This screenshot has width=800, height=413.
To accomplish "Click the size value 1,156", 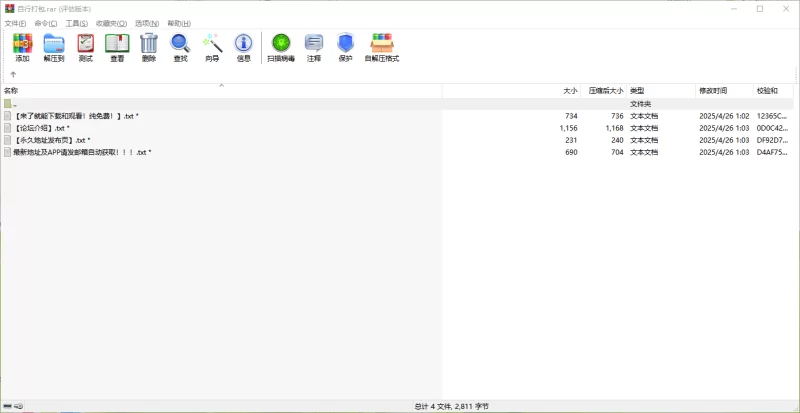I will click(568, 128).
